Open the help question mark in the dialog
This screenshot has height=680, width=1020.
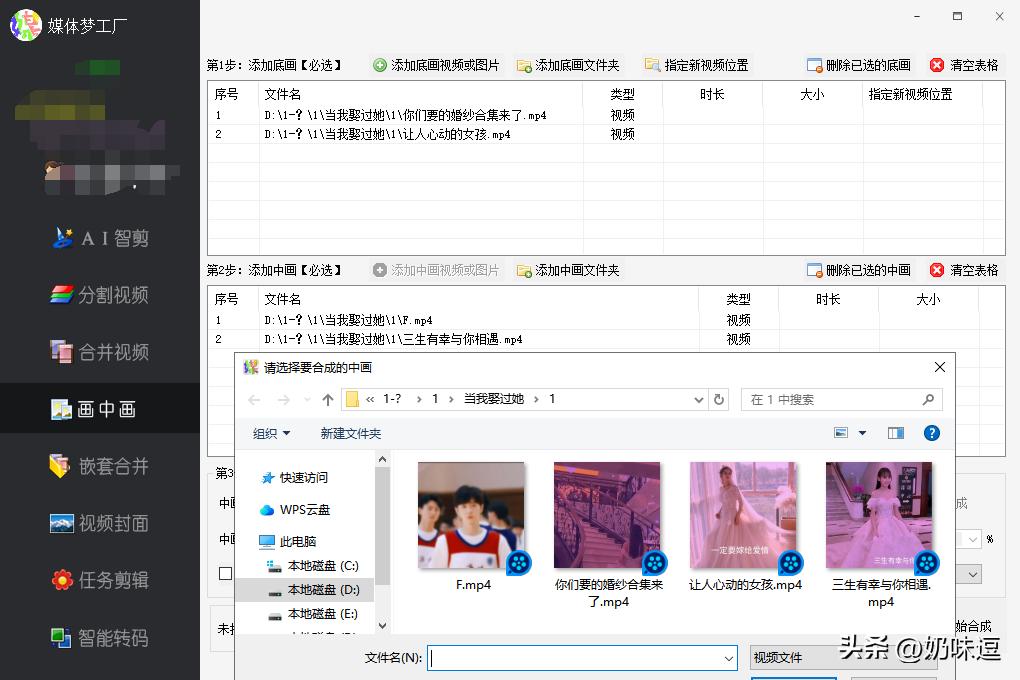click(932, 433)
